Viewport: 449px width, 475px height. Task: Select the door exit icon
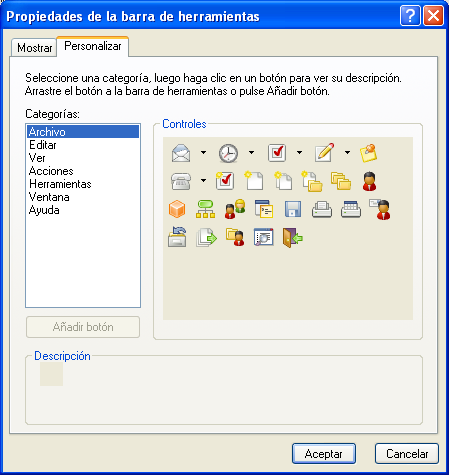(292, 238)
